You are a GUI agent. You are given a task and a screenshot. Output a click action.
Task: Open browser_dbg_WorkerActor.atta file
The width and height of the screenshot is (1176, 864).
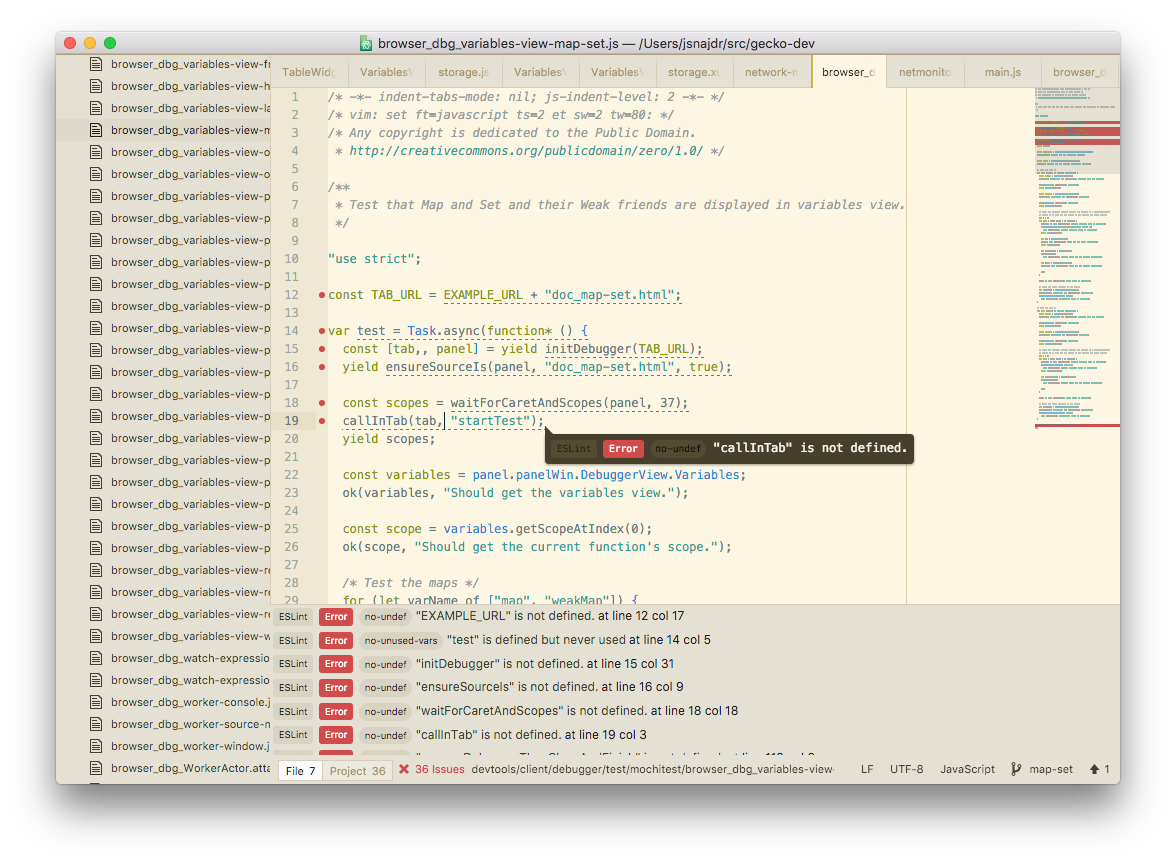(x=190, y=768)
